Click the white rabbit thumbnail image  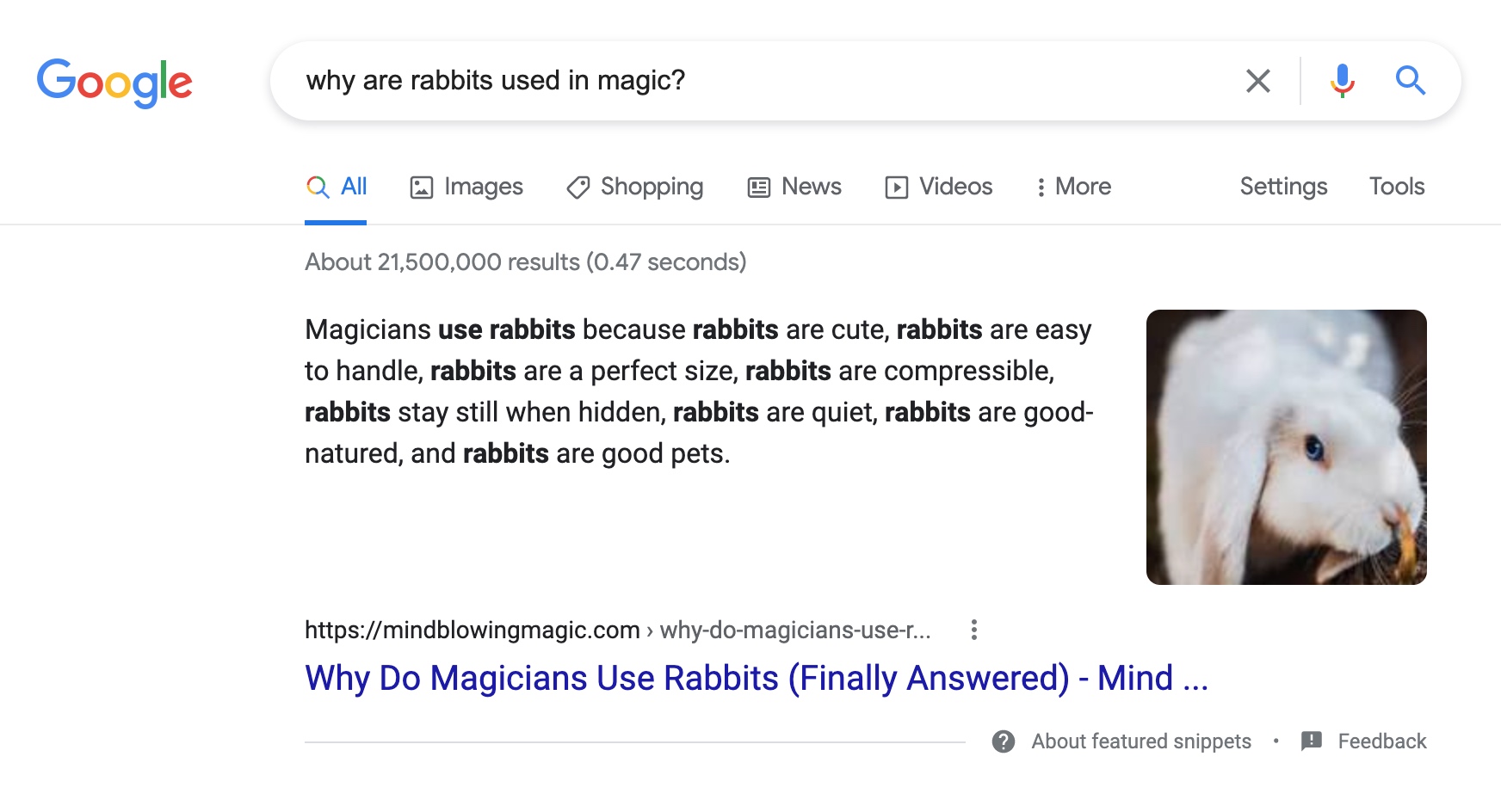[1286, 447]
